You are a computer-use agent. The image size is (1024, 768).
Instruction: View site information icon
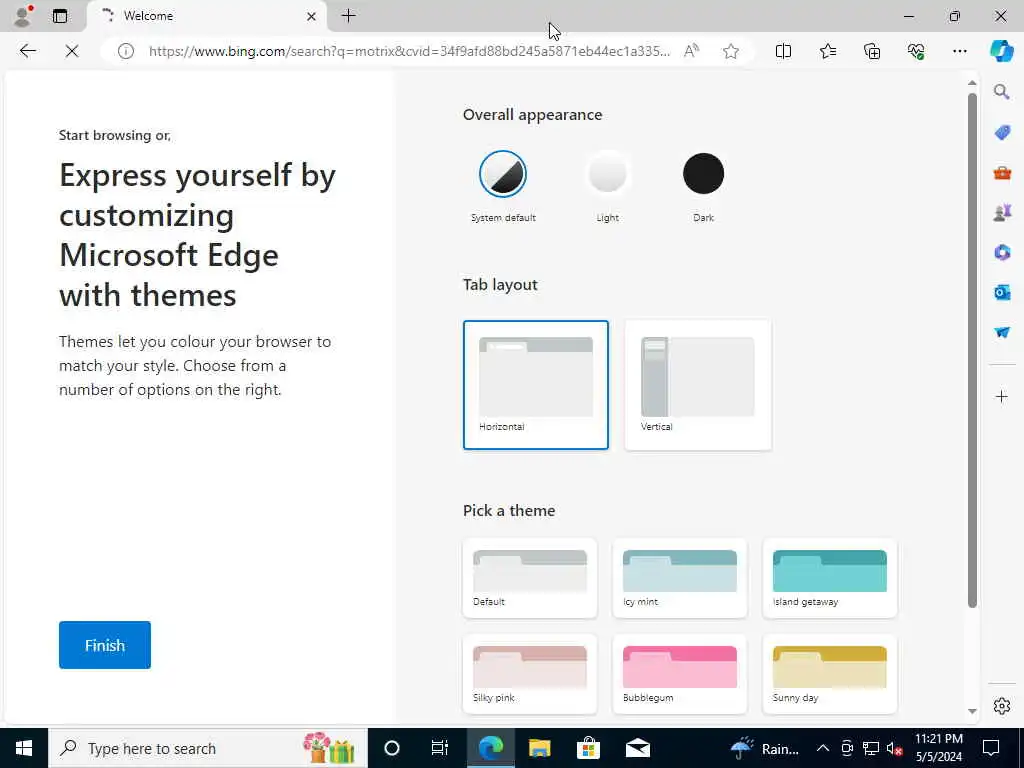tap(125, 51)
